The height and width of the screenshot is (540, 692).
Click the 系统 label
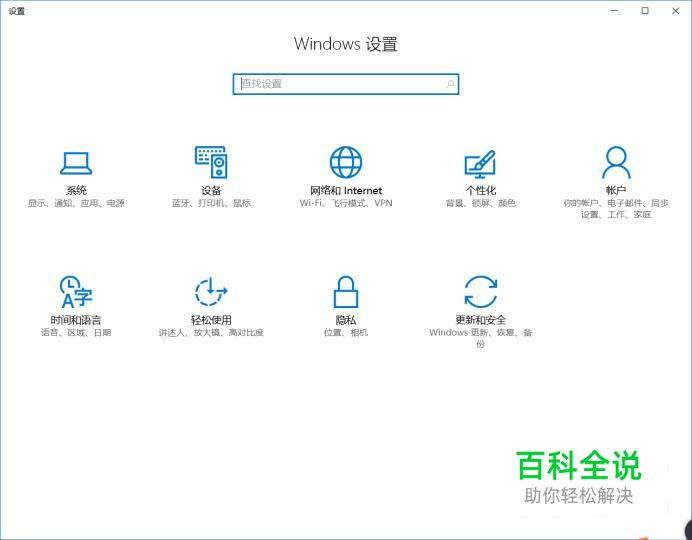76,191
